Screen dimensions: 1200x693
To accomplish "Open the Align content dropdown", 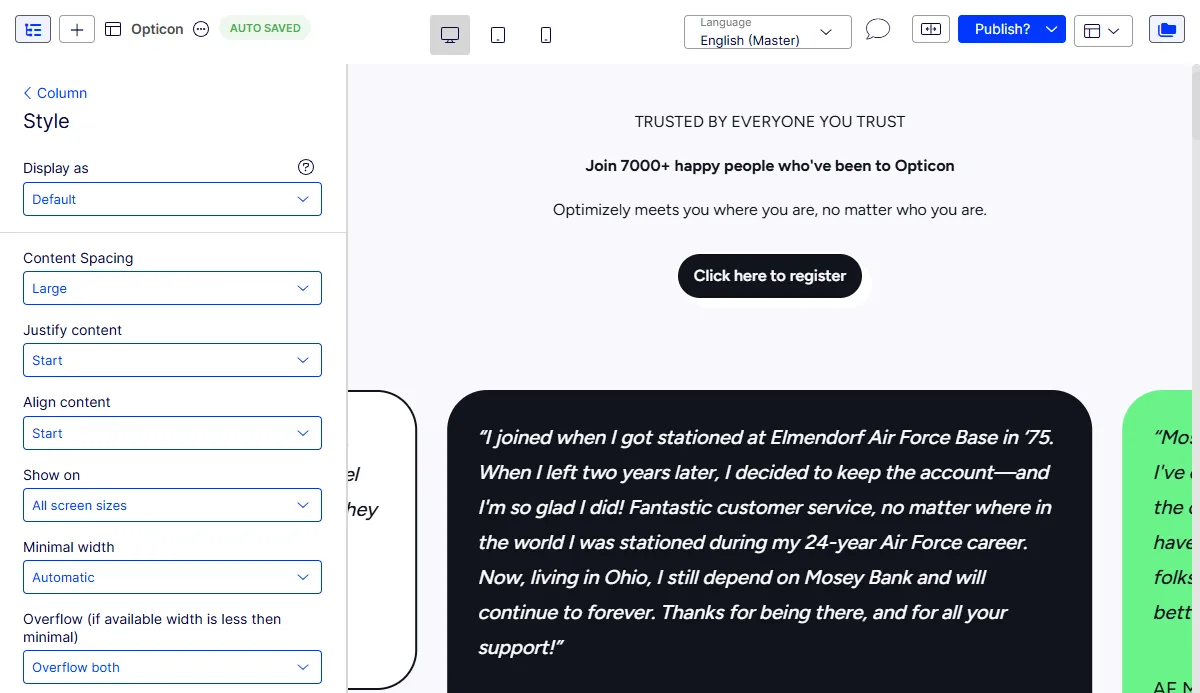I will (x=172, y=433).
